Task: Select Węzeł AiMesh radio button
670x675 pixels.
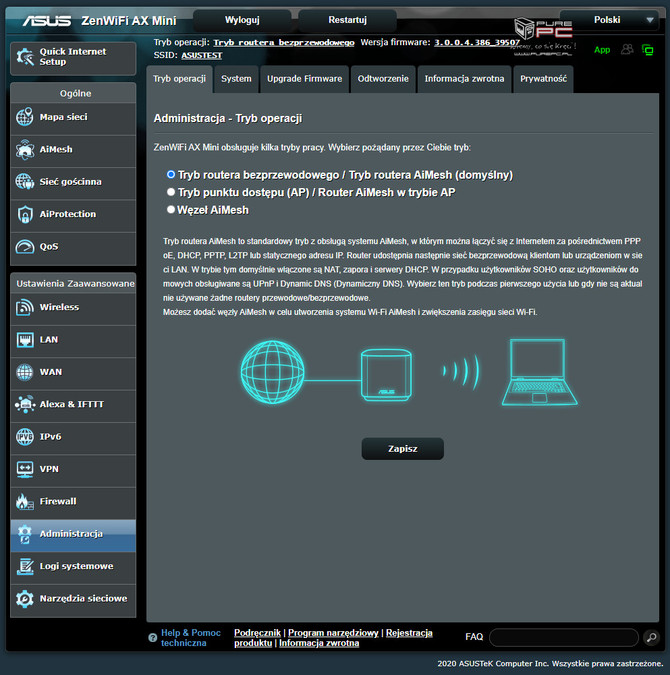Action: coord(171,209)
